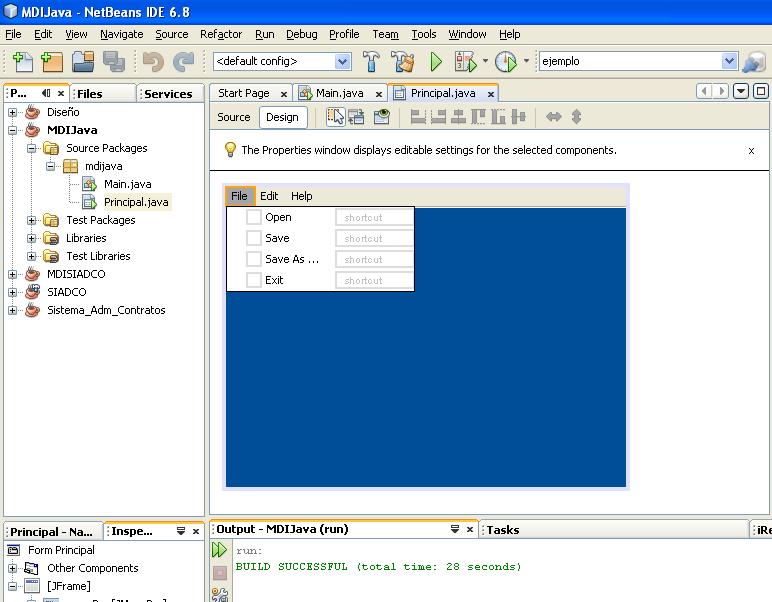772x602 pixels.
Task: Select Sistema_Adm_Contratos project
Action: tap(106, 310)
